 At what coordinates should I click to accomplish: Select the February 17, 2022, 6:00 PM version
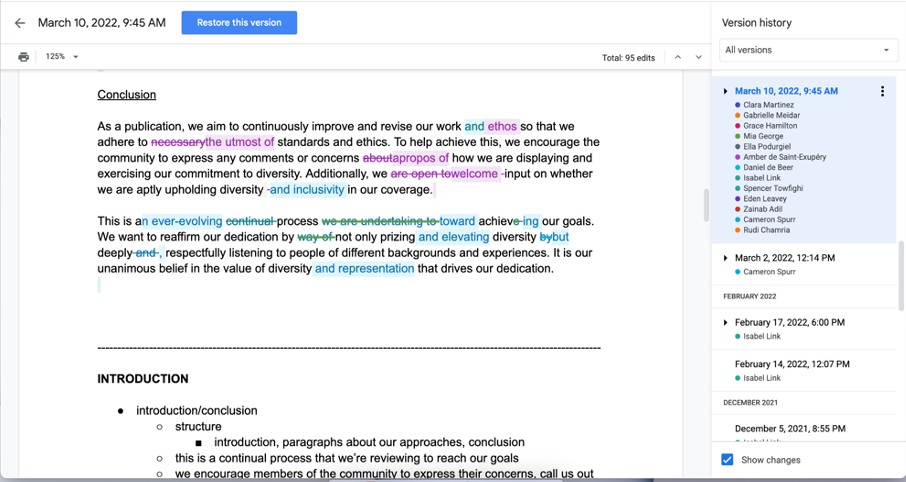pos(789,322)
